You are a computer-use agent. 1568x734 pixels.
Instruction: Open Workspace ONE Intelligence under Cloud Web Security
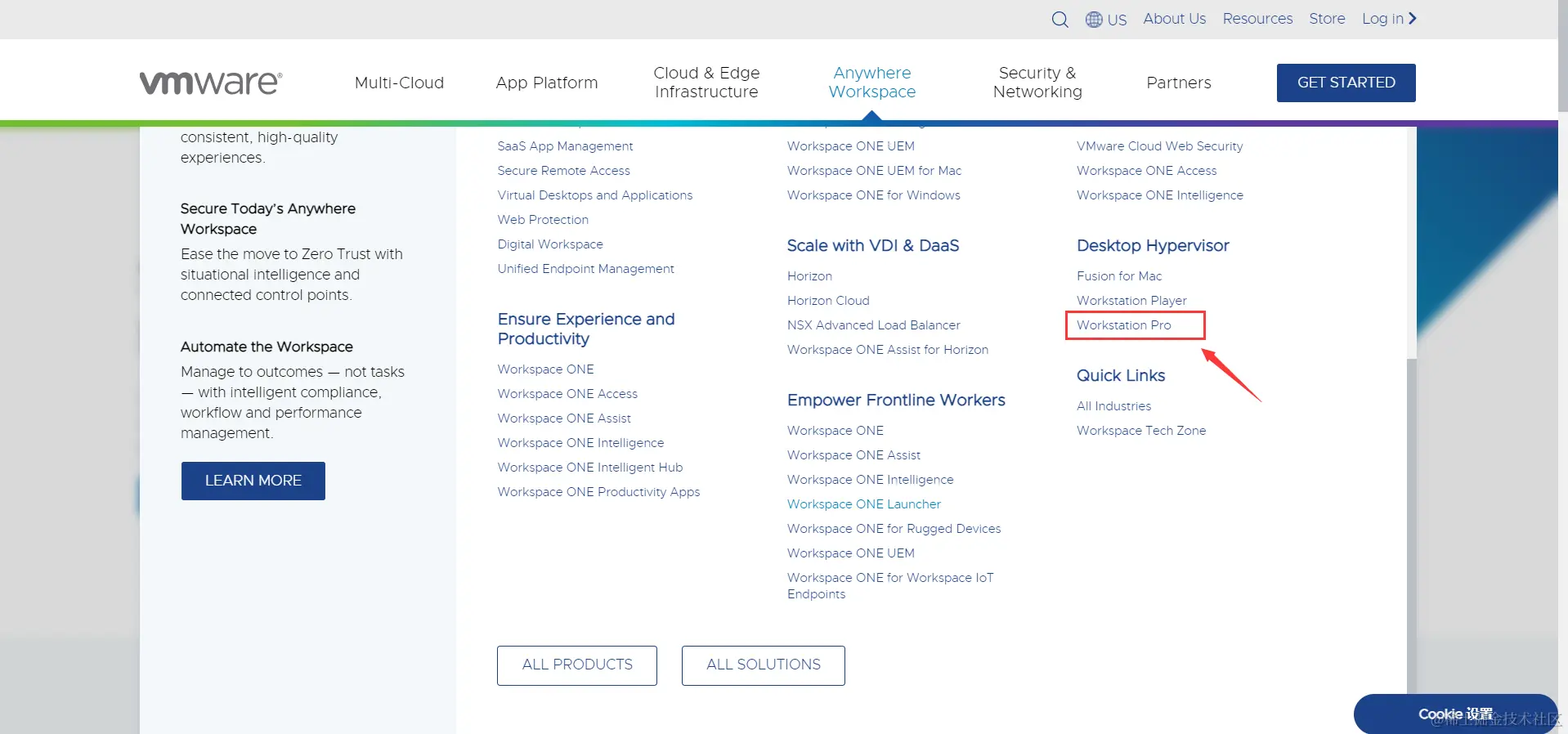[1159, 195]
